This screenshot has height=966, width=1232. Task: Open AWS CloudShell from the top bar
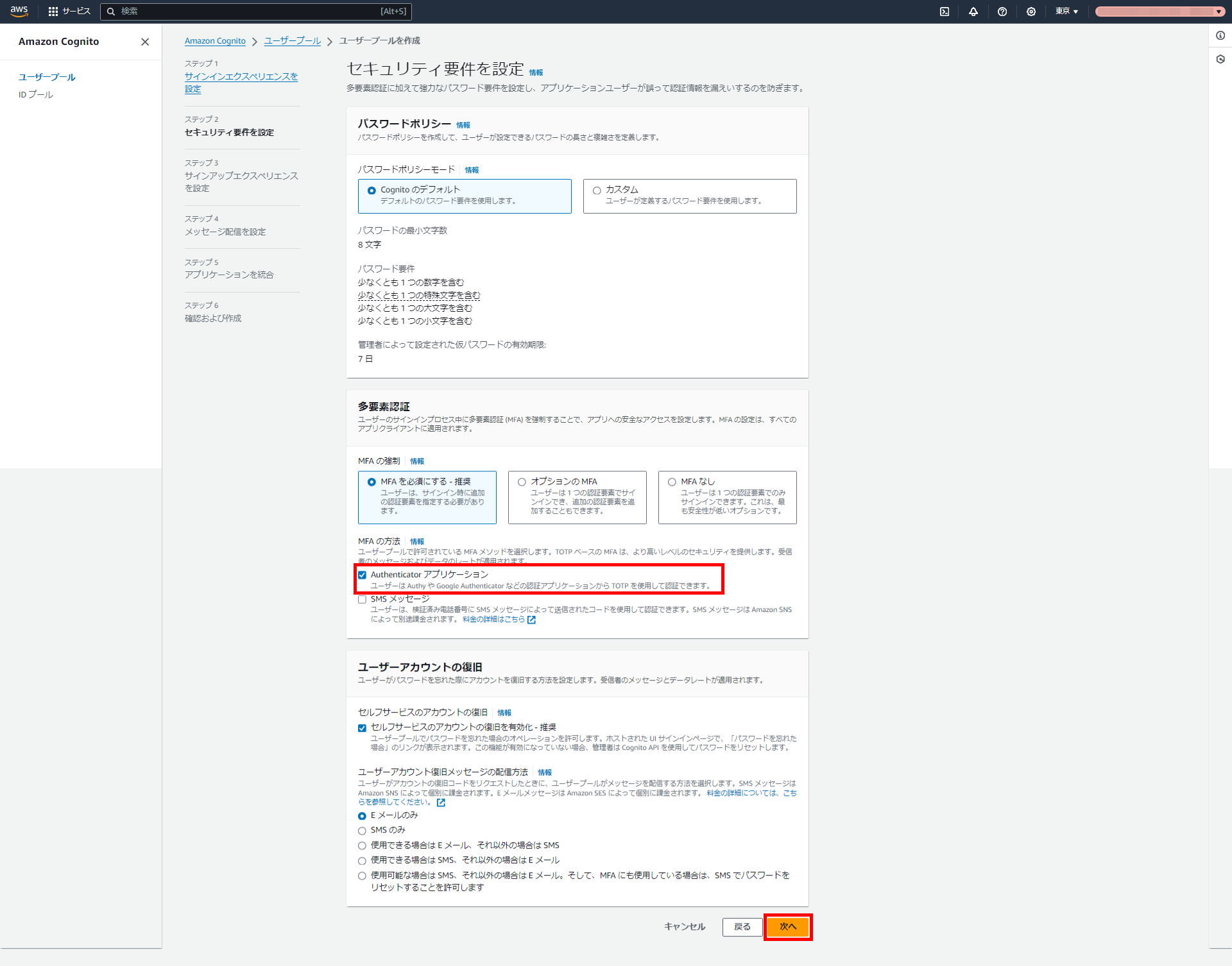[944, 11]
